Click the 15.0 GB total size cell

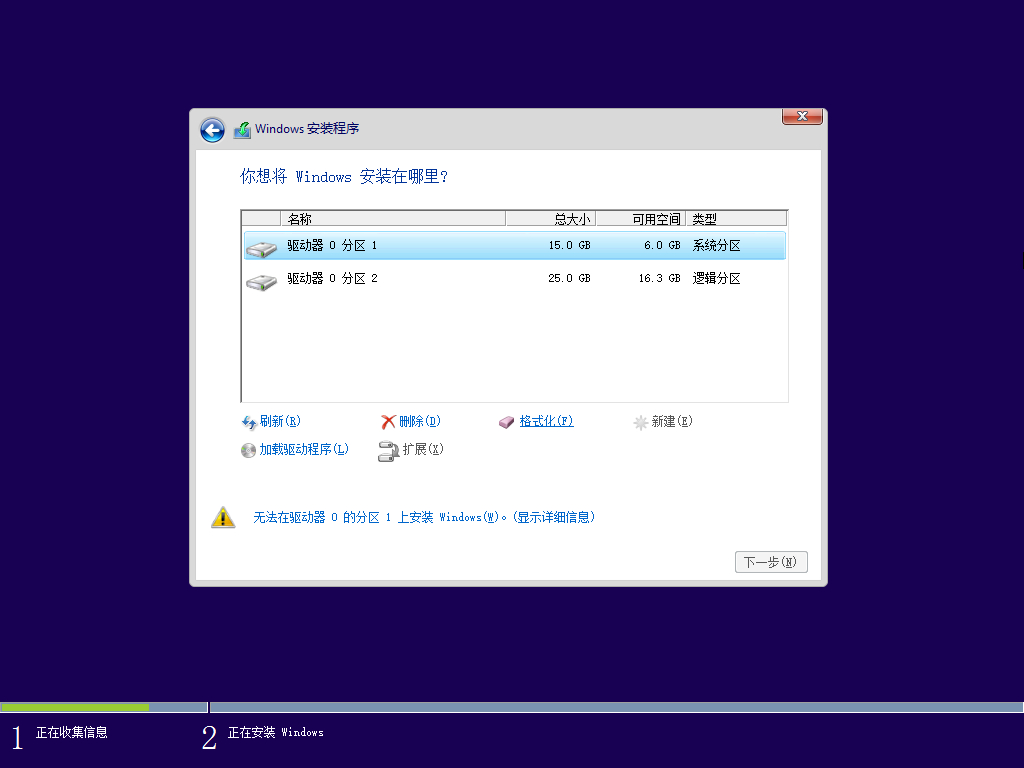point(569,246)
